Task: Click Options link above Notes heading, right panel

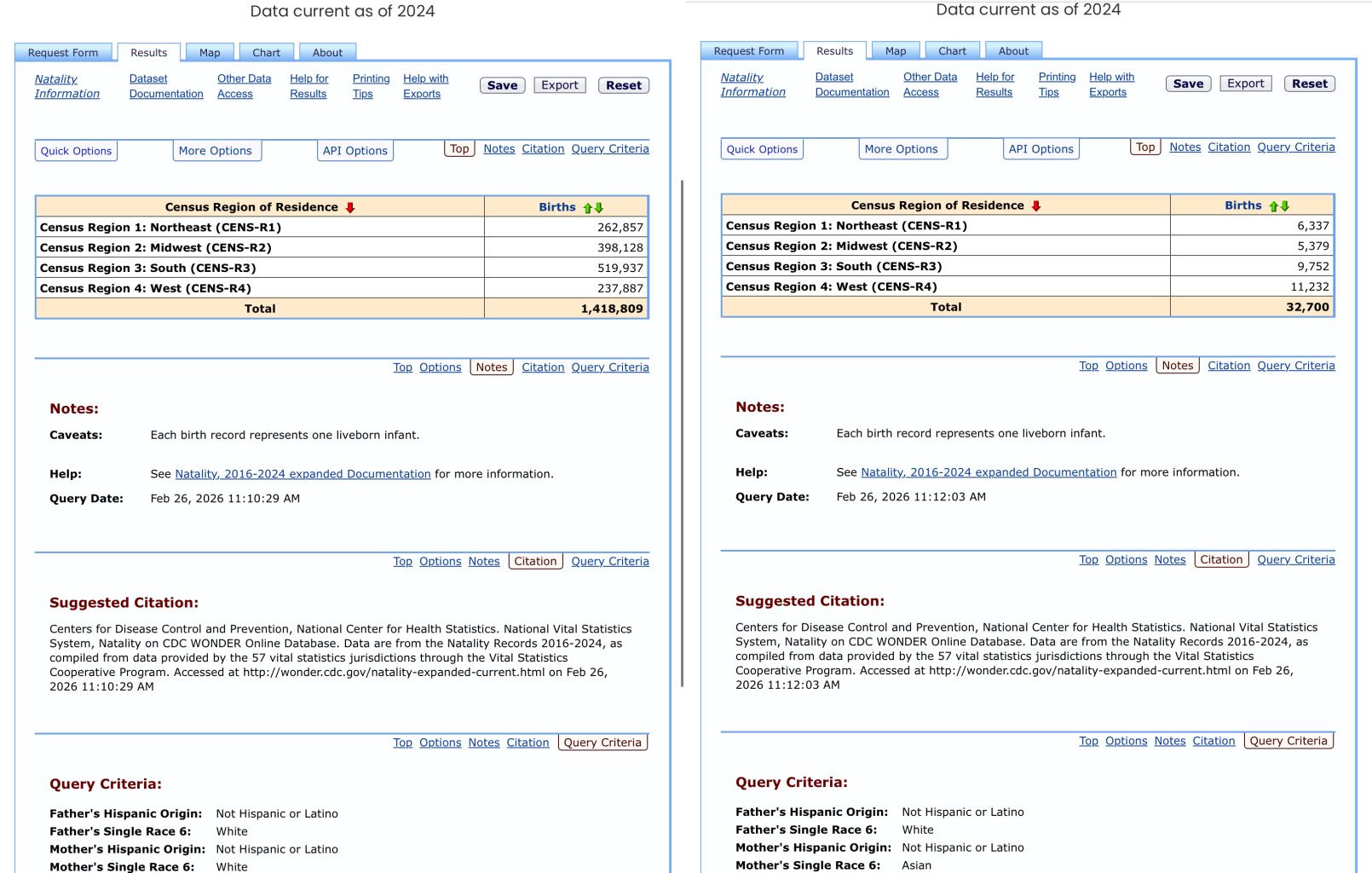Action: tap(1126, 366)
